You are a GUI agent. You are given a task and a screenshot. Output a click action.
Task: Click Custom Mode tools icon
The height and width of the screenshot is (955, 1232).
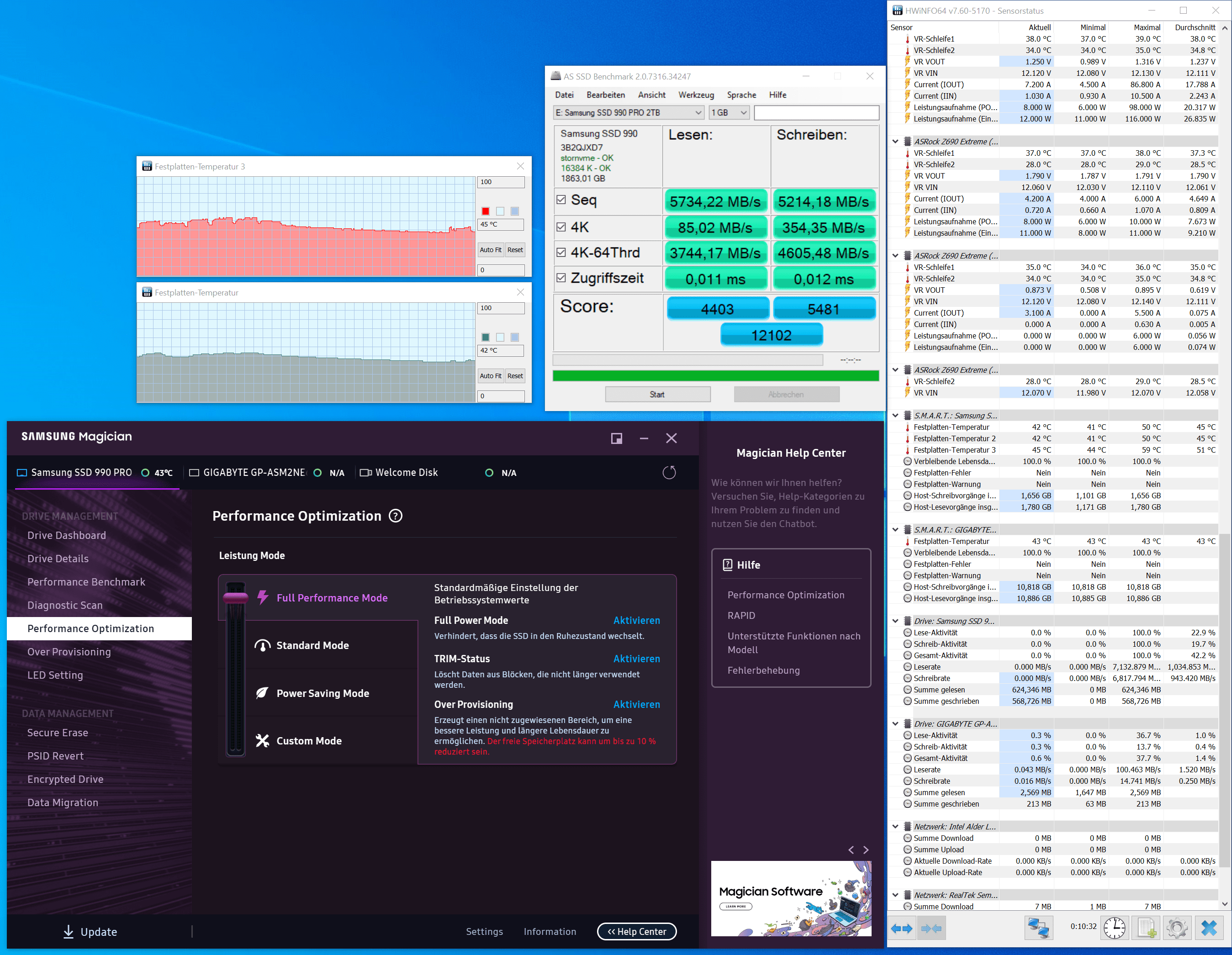coord(262,741)
